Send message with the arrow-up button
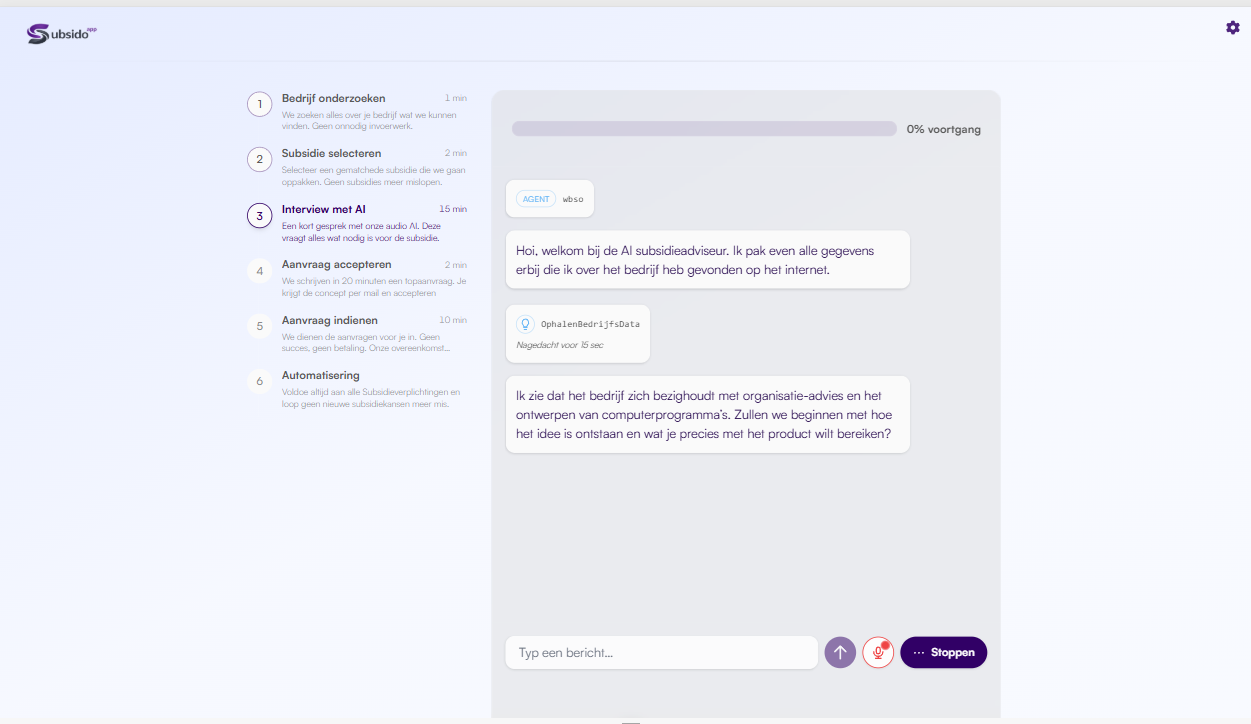Image resolution: width=1251 pixels, height=724 pixels. [840, 652]
